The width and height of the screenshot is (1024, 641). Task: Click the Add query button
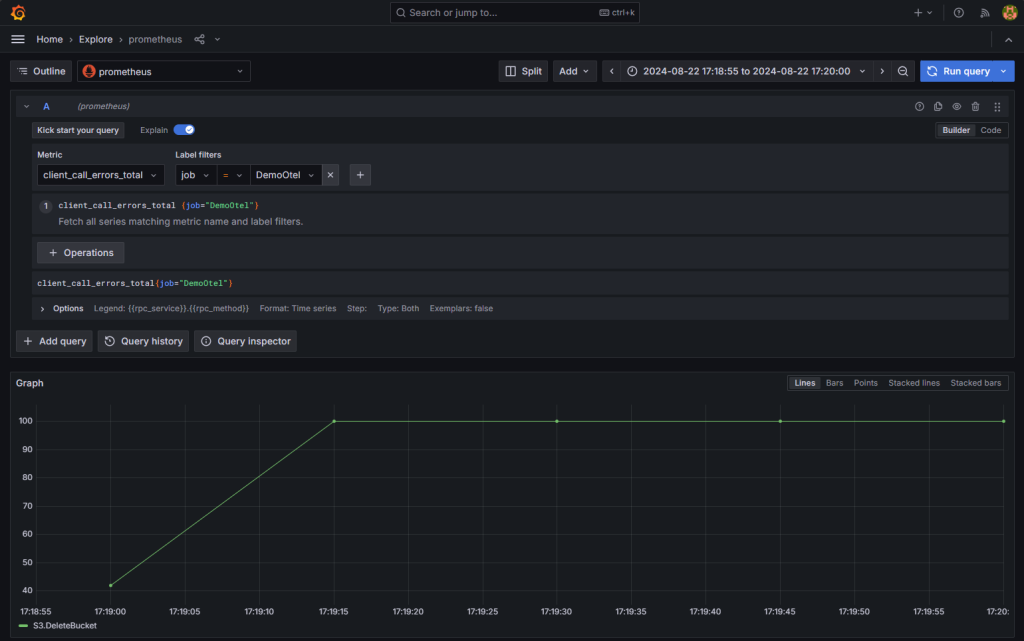(x=53, y=341)
